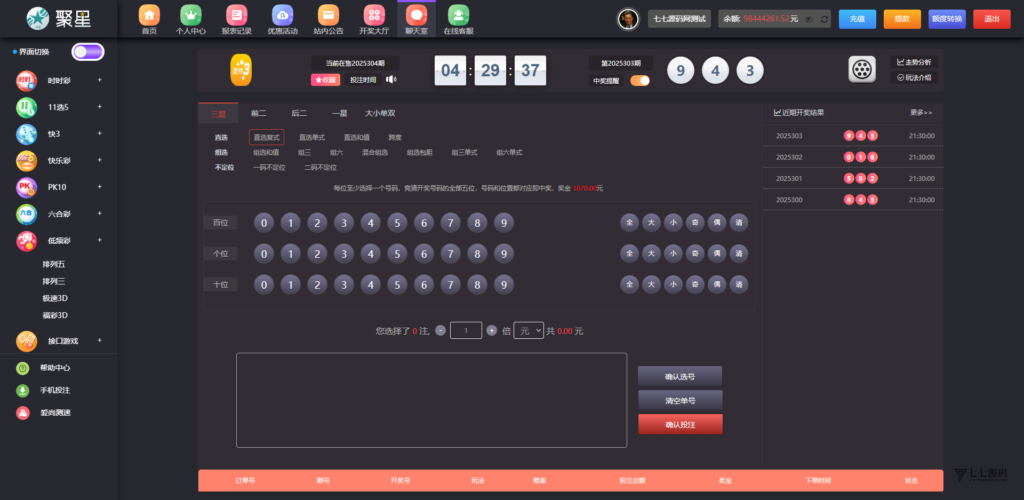Screen dimensions: 1024x500
Task: Expand the 时时彩 category in sidebar
Action: pyautogui.click(x=58, y=80)
